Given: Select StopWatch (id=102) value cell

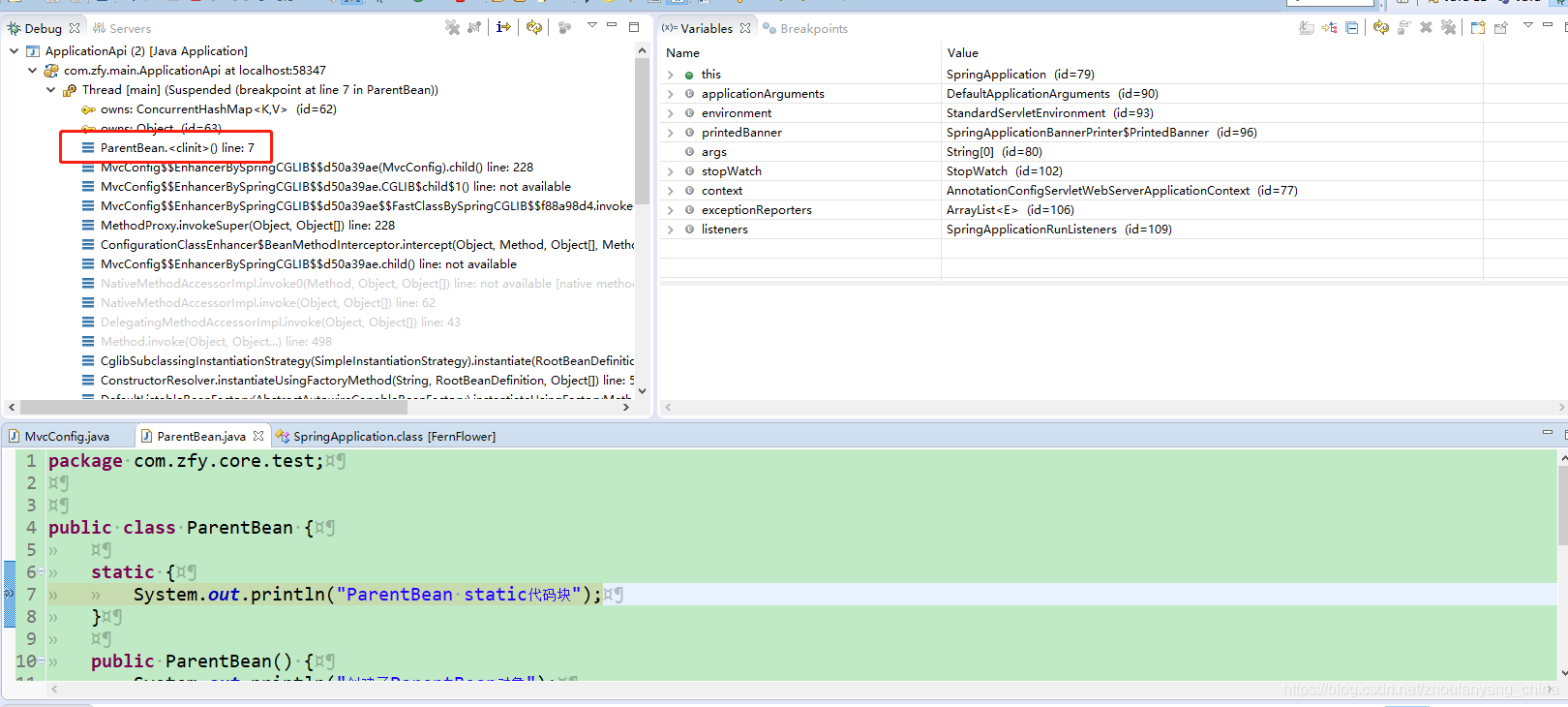Looking at the screenshot, I should [1004, 171].
